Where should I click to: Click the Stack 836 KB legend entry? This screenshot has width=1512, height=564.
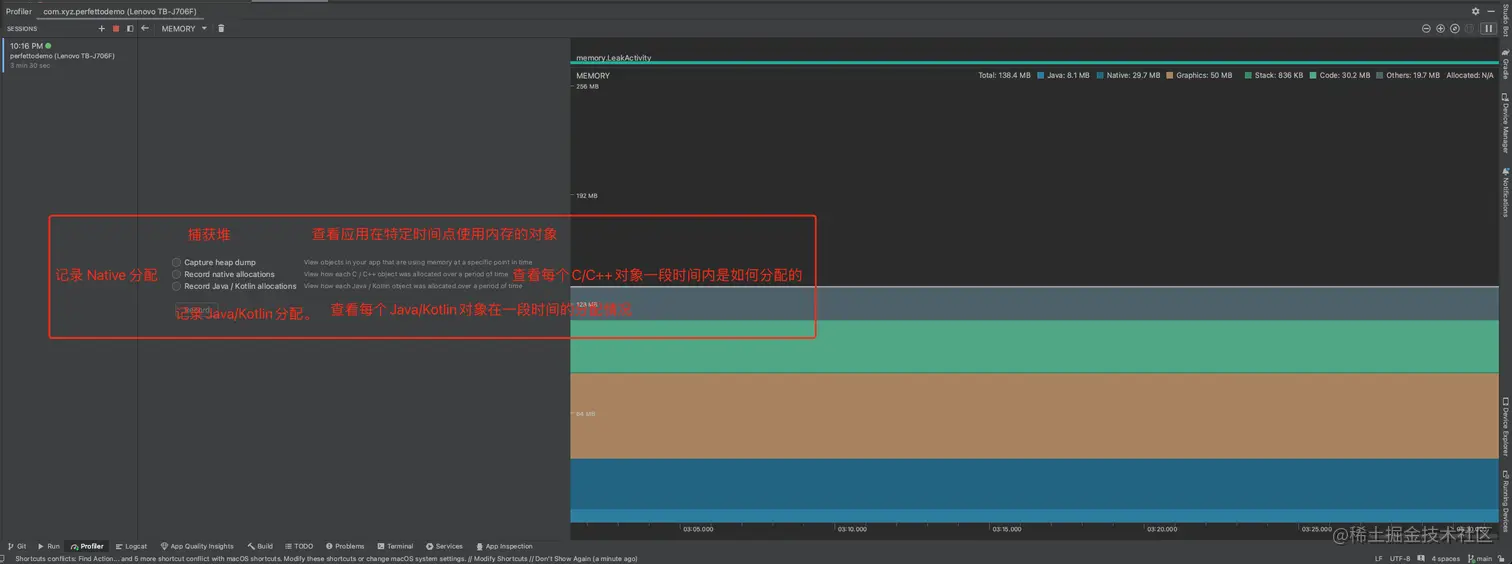pyautogui.click(x=1274, y=75)
